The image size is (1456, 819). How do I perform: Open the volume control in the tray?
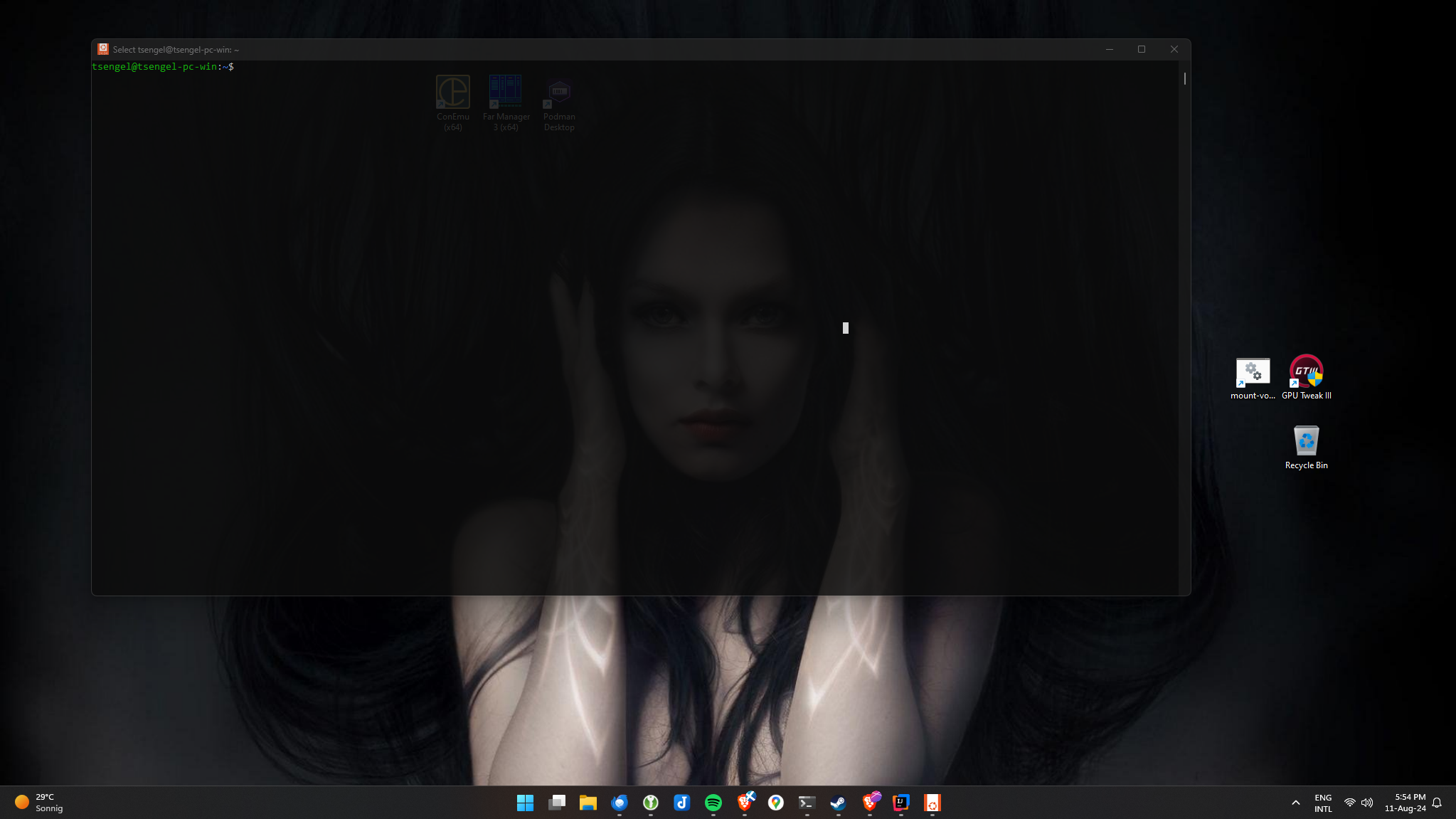[1367, 803]
